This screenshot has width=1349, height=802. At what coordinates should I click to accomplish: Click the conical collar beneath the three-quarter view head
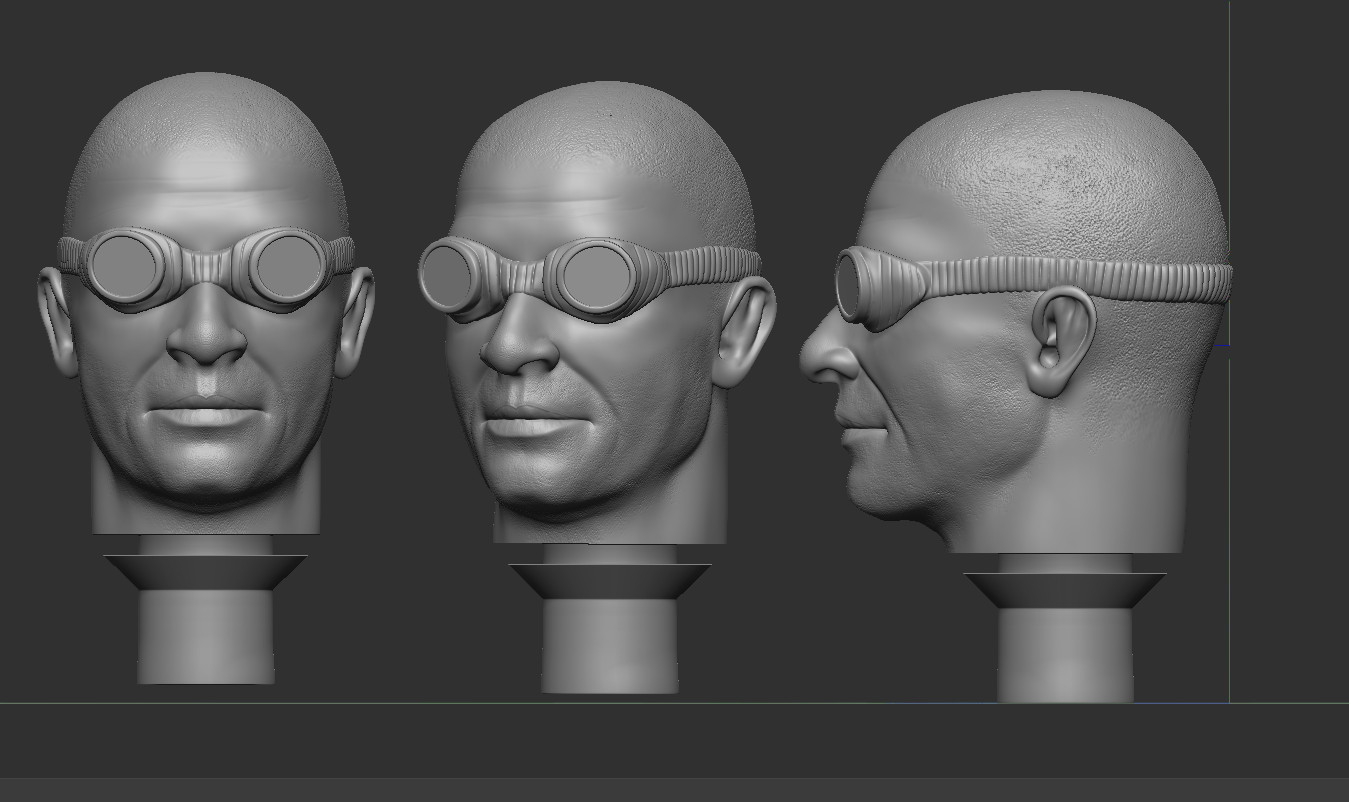pos(610,581)
